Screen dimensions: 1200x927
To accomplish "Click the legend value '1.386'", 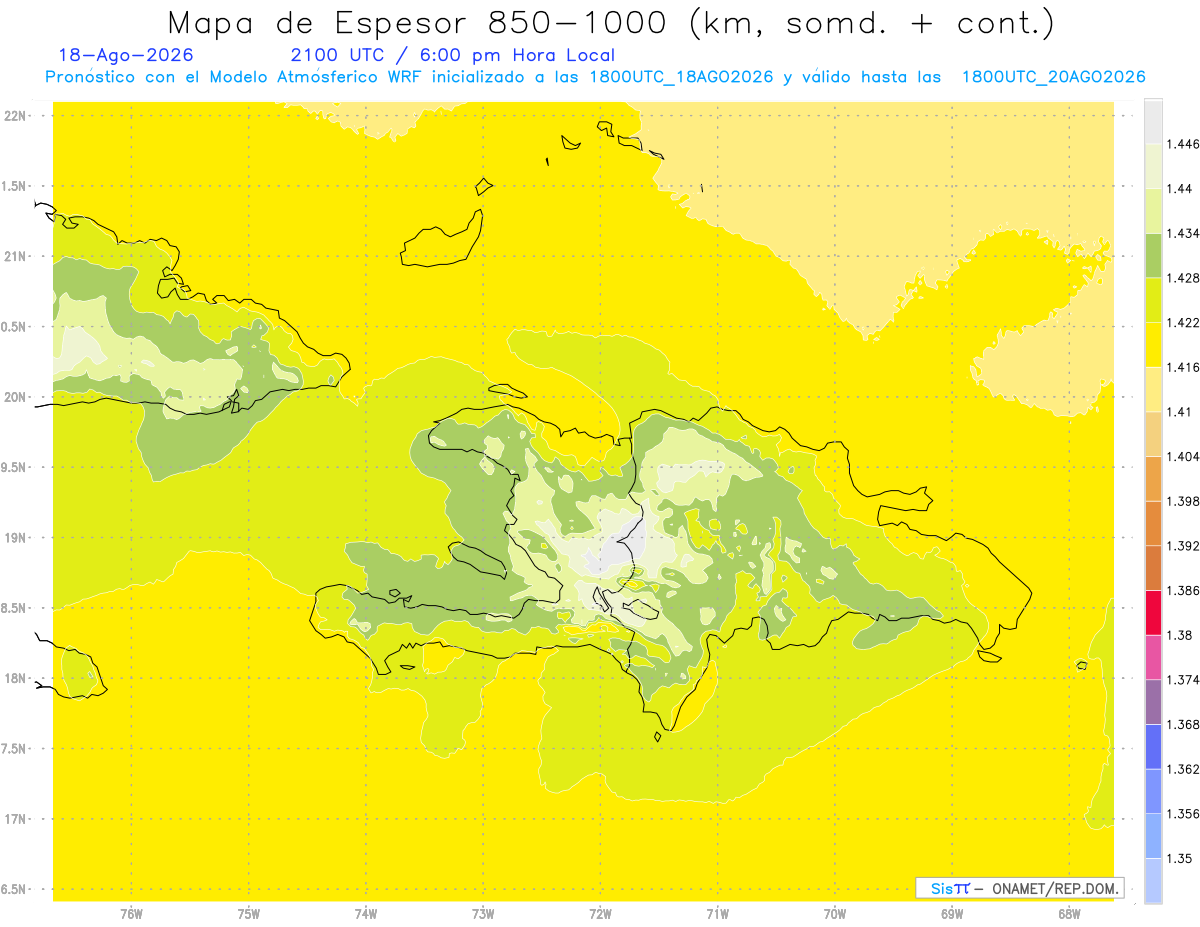I will point(1182,591).
